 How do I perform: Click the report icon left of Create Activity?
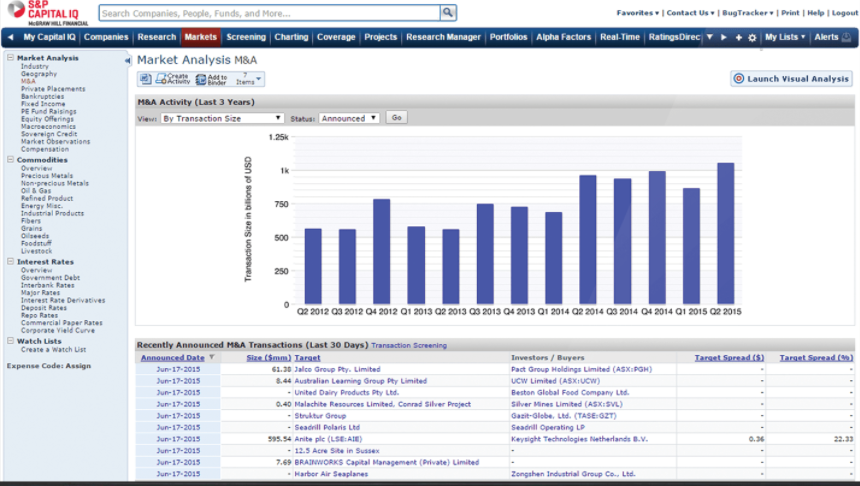144,79
